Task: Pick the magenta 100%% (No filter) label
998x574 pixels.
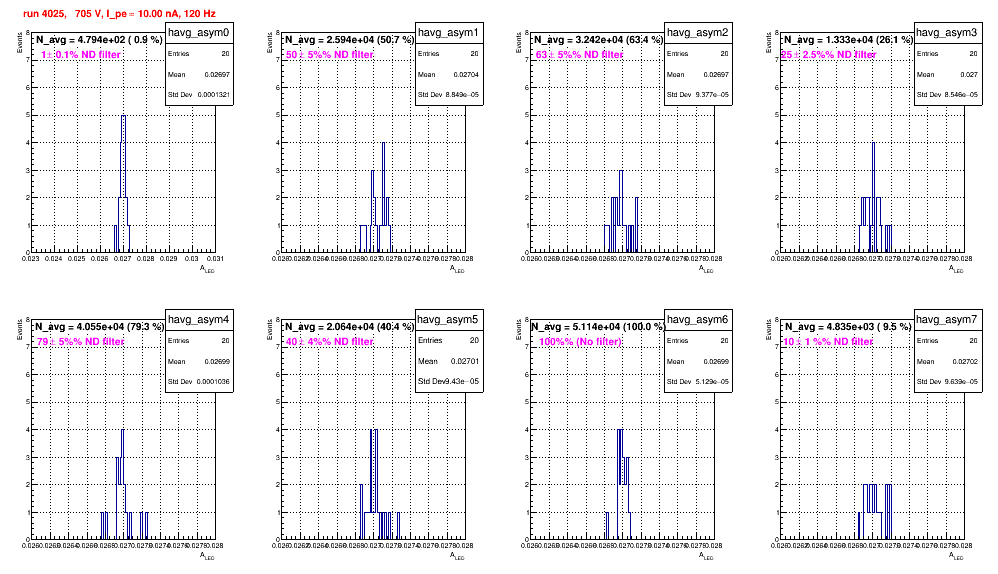Action: [580, 342]
